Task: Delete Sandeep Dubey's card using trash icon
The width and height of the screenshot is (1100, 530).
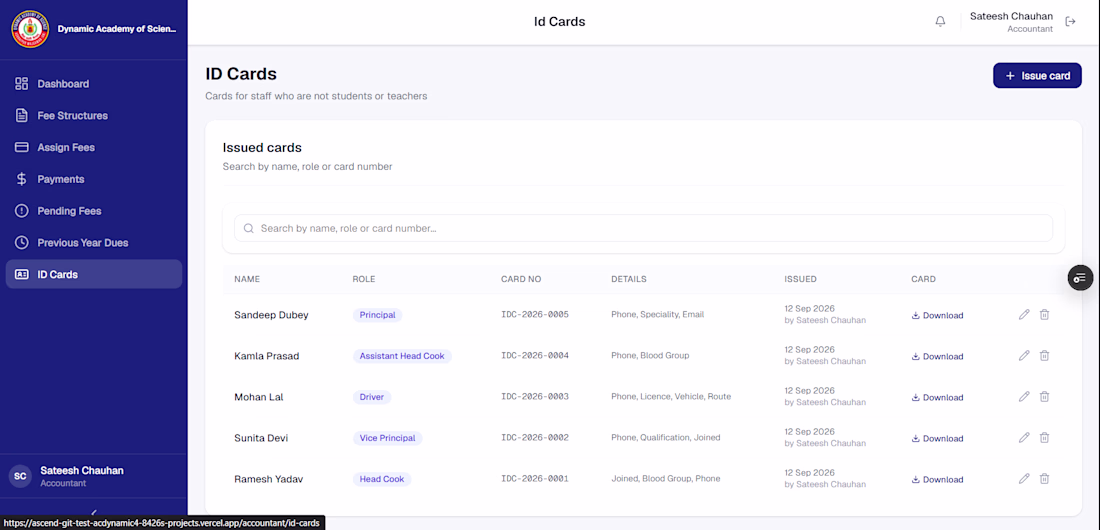Action: [1044, 314]
